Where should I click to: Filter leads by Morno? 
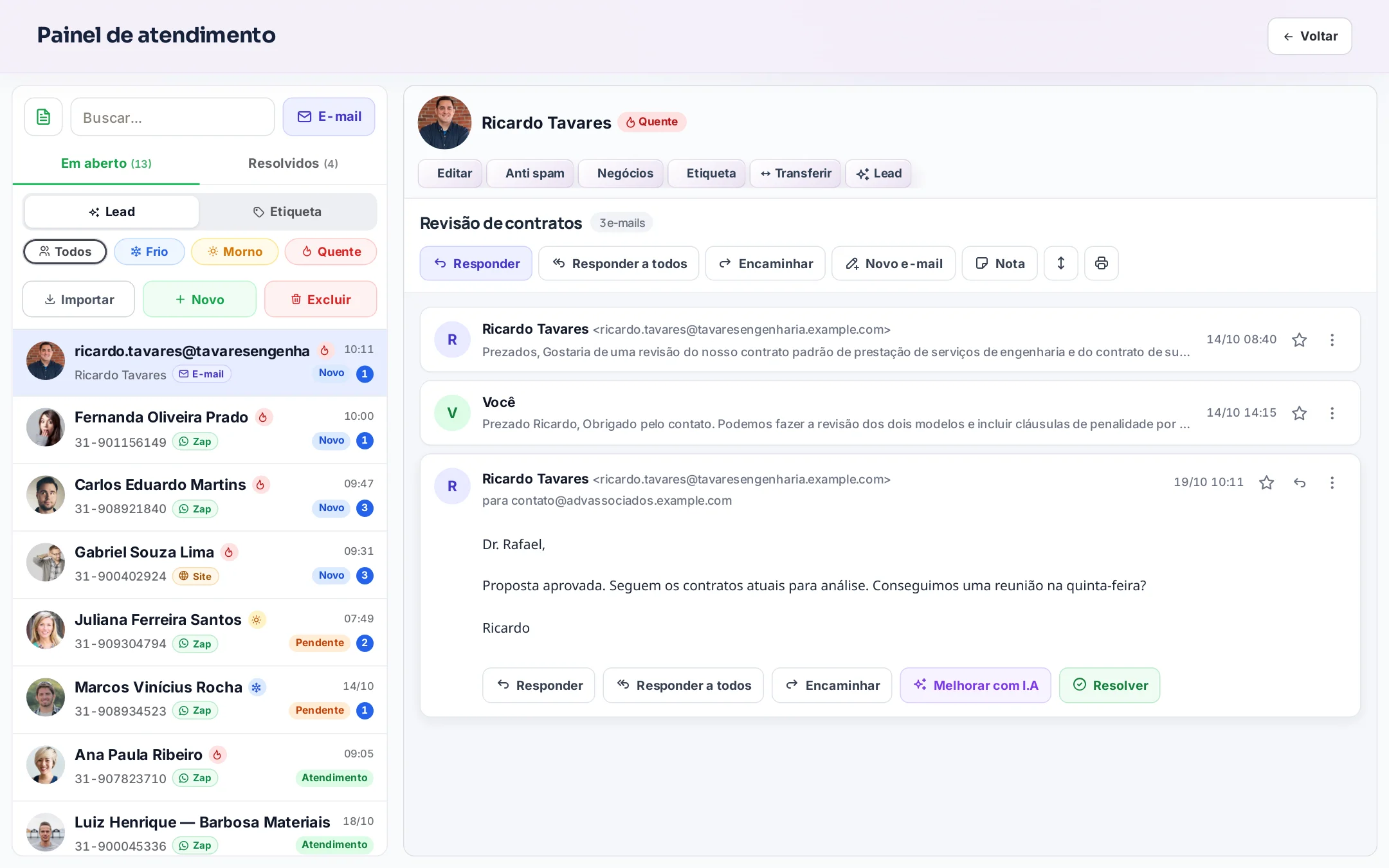(x=235, y=251)
